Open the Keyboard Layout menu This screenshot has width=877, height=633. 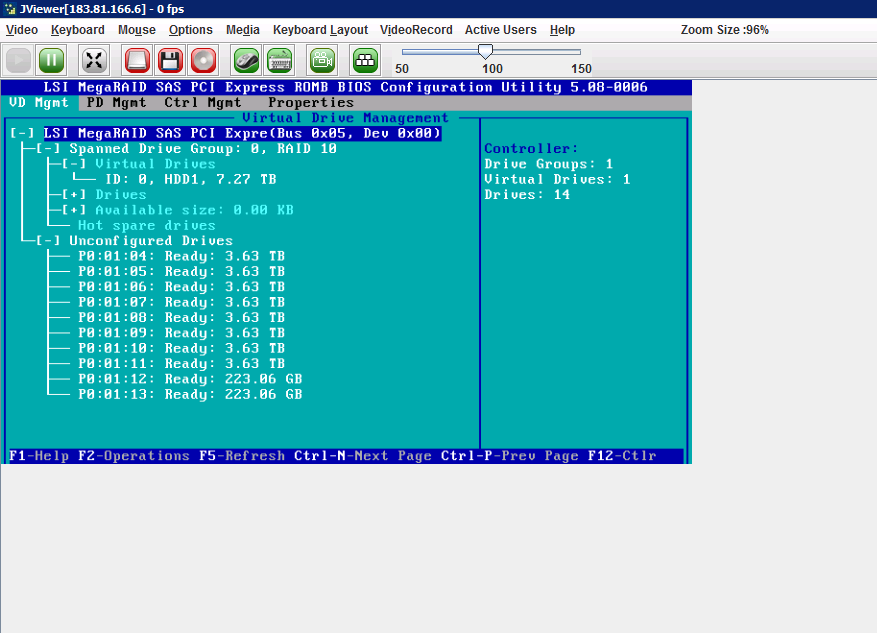tap(320, 30)
